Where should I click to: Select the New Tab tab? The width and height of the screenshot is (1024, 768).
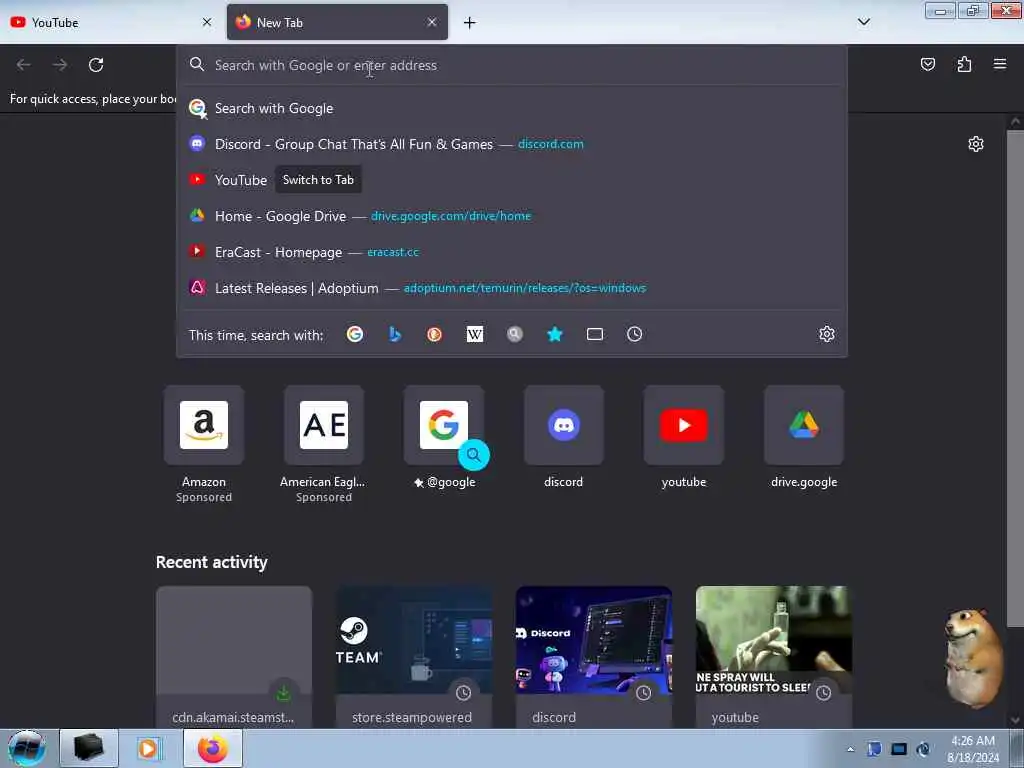click(337, 22)
